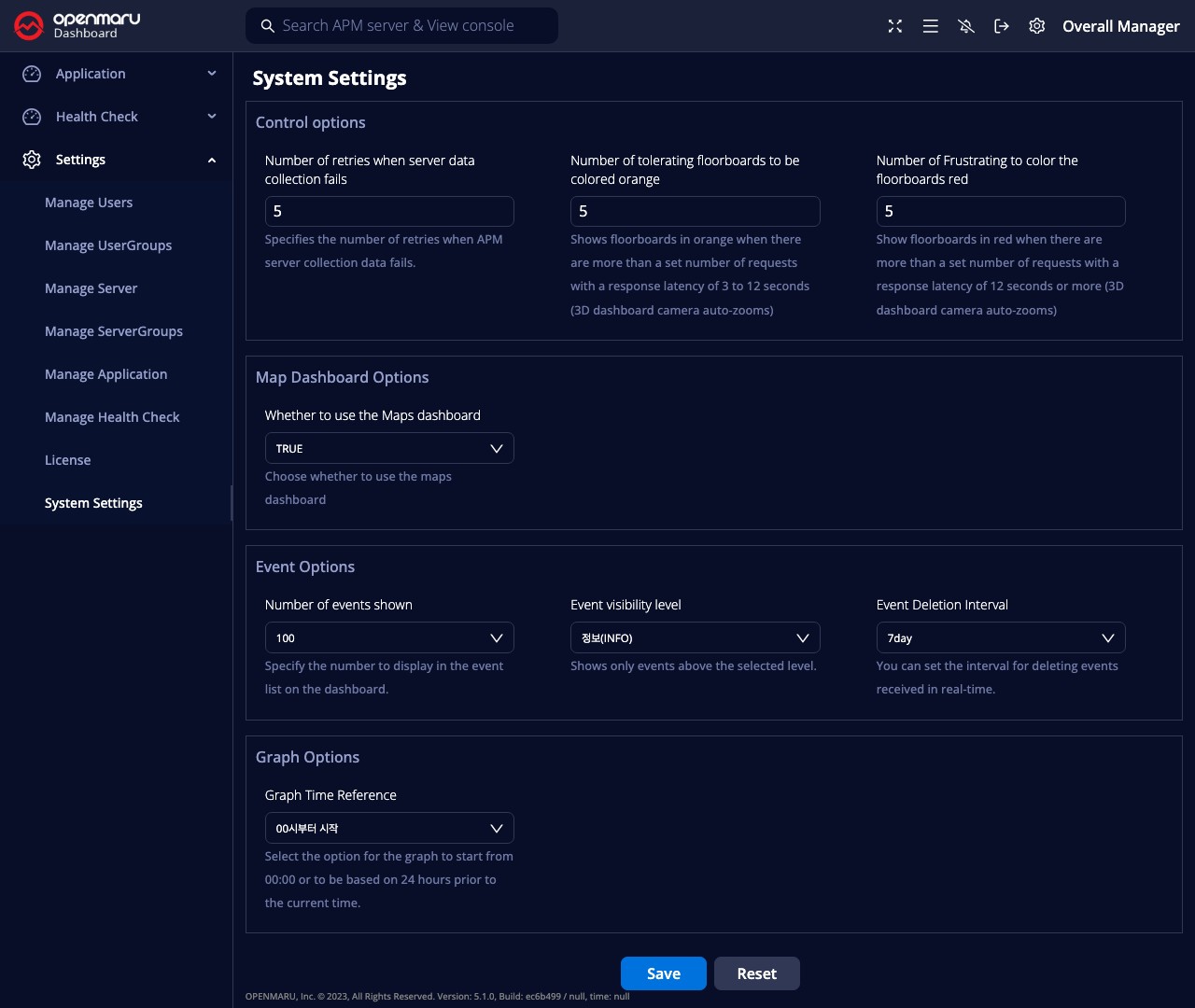This screenshot has width=1195, height=1008.
Task: Expand the Application menu chevron
Action: pyautogui.click(x=212, y=74)
